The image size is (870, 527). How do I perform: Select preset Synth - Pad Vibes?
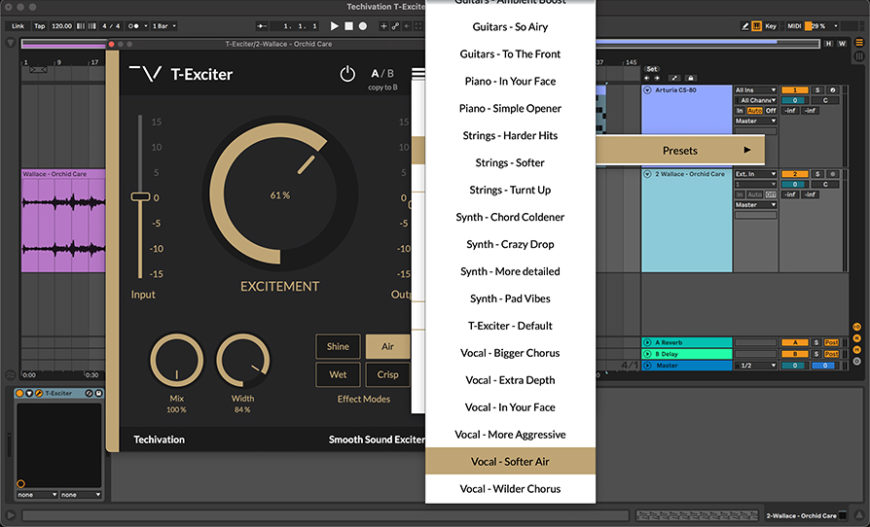[x=510, y=298]
